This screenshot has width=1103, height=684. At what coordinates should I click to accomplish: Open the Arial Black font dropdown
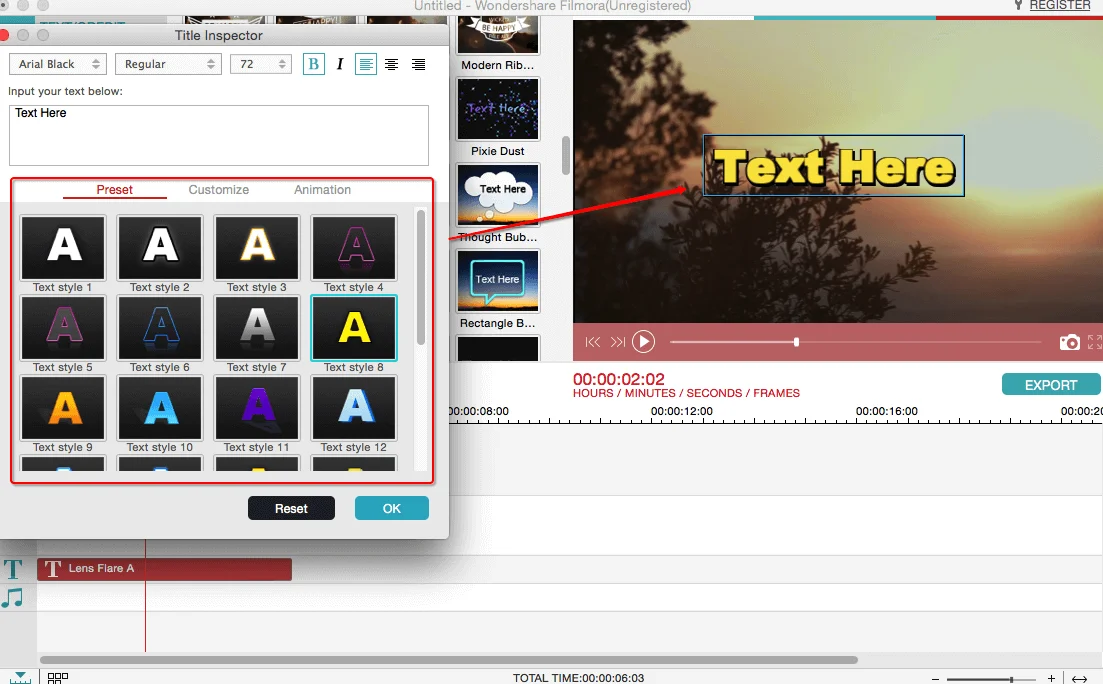(x=58, y=64)
